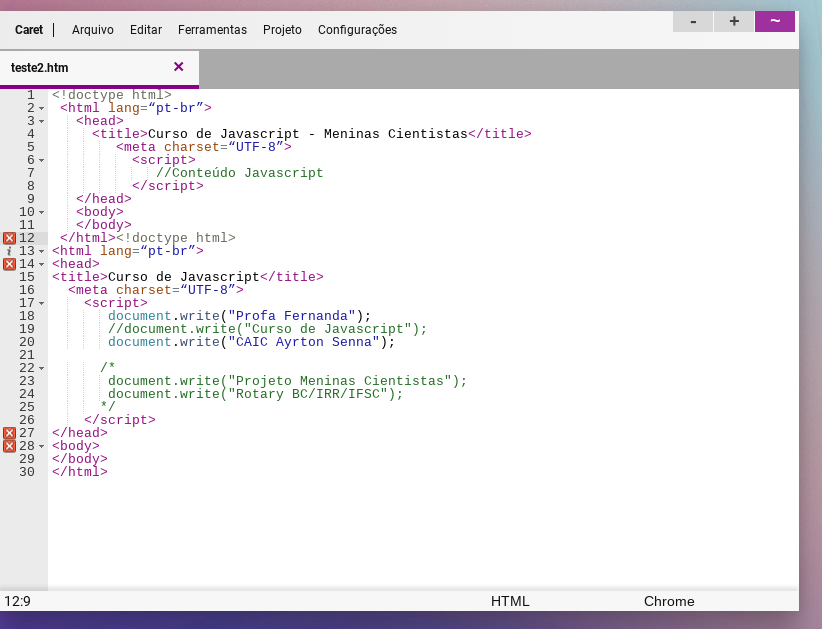Click the info icon on line 13
The image size is (822, 629).
tap(9, 251)
